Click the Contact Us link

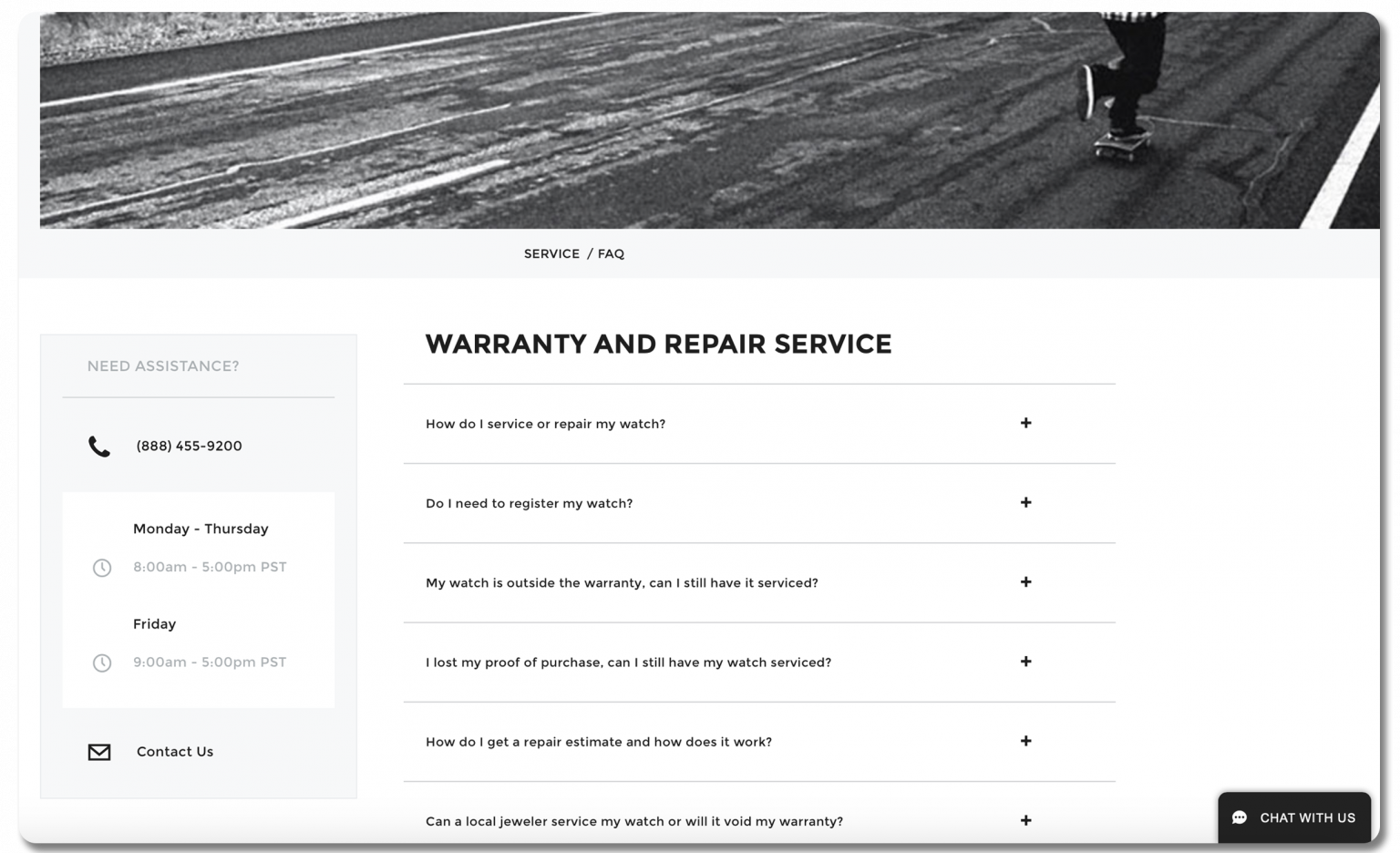pyautogui.click(x=174, y=751)
